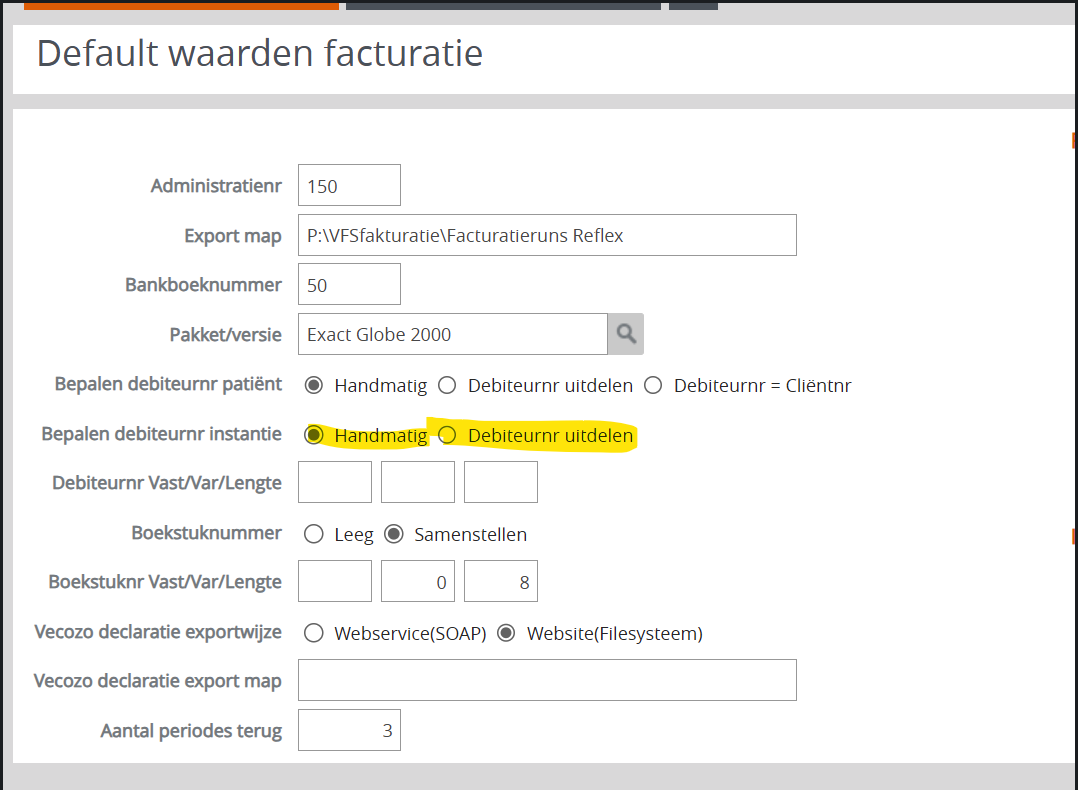This screenshot has height=790, width=1078.
Task: Click third Debiteurnr Lengte field
Action: 501,482
